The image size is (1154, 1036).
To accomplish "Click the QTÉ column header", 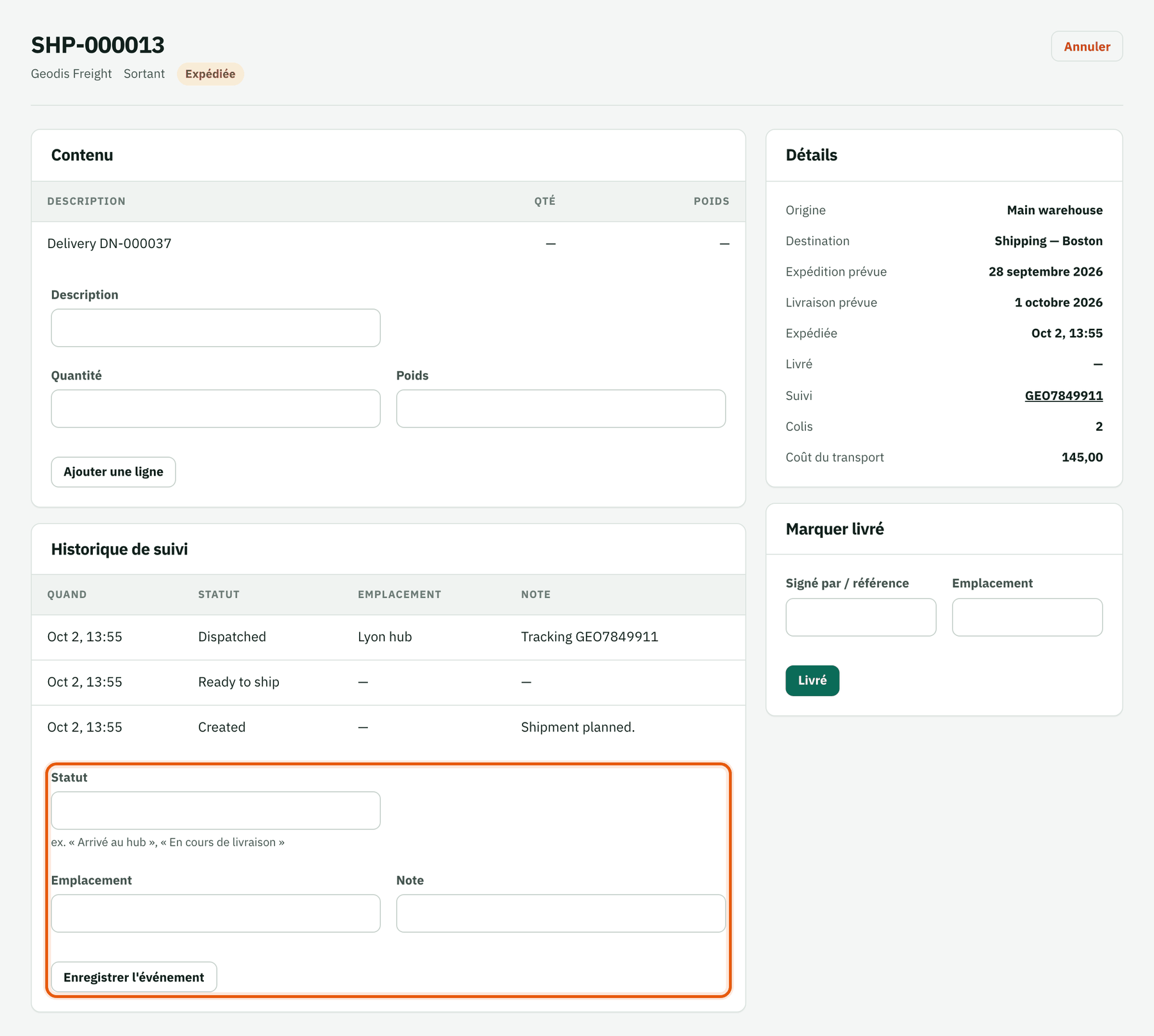I will click(545, 201).
